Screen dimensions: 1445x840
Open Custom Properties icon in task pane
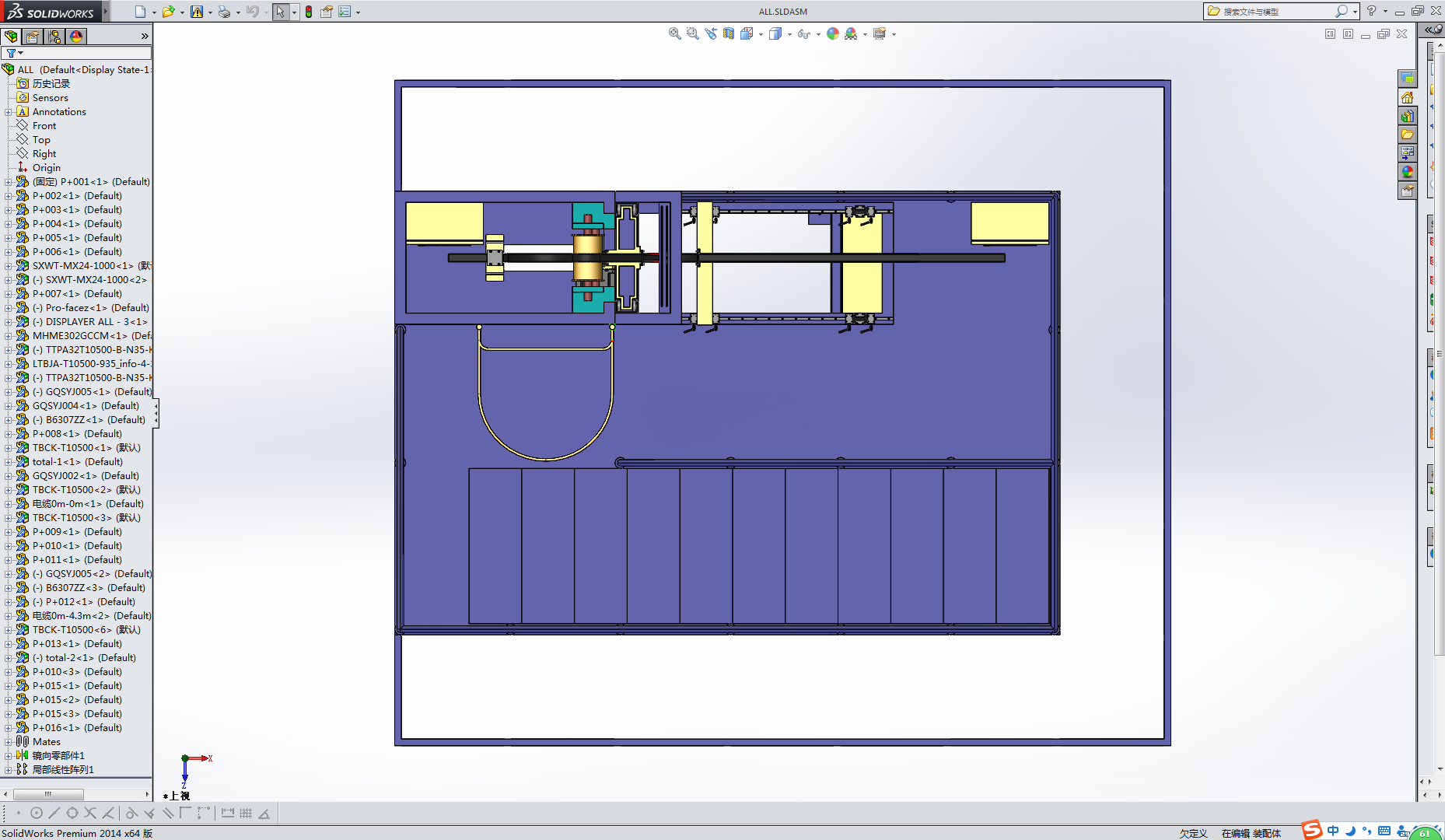(1407, 191)
